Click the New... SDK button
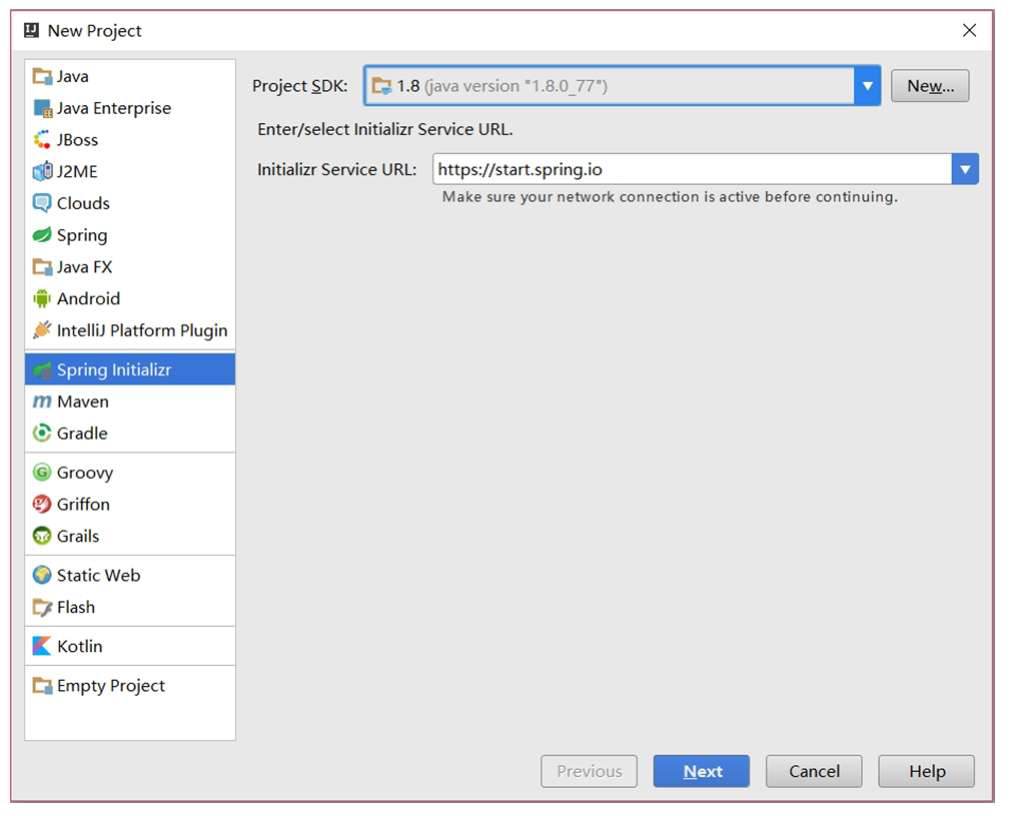 930,86
